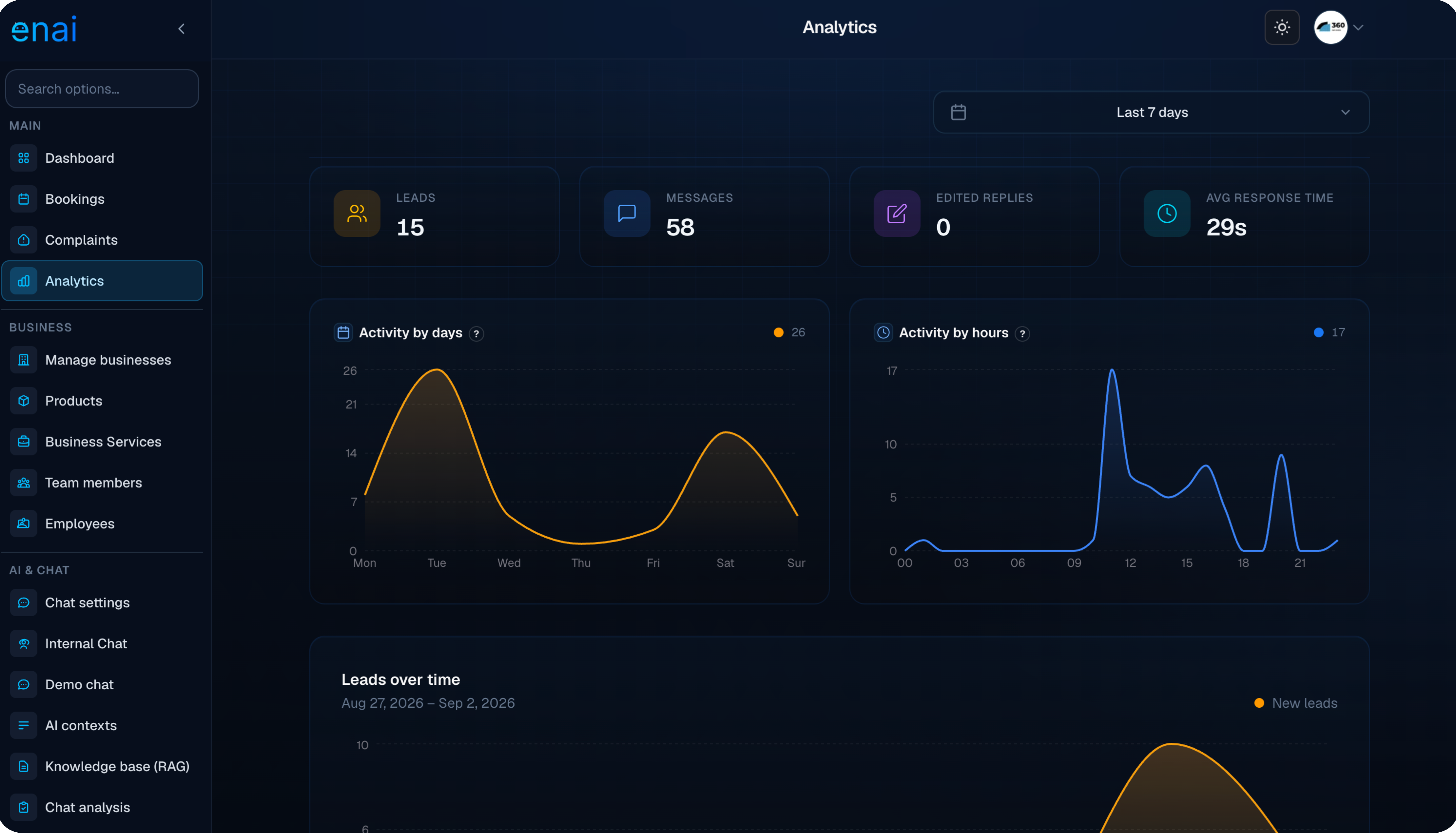Viewport: 1456px width, 833px height.
Task: Click the enai logo
Action: pyautogui.click(x=44, y=29)
